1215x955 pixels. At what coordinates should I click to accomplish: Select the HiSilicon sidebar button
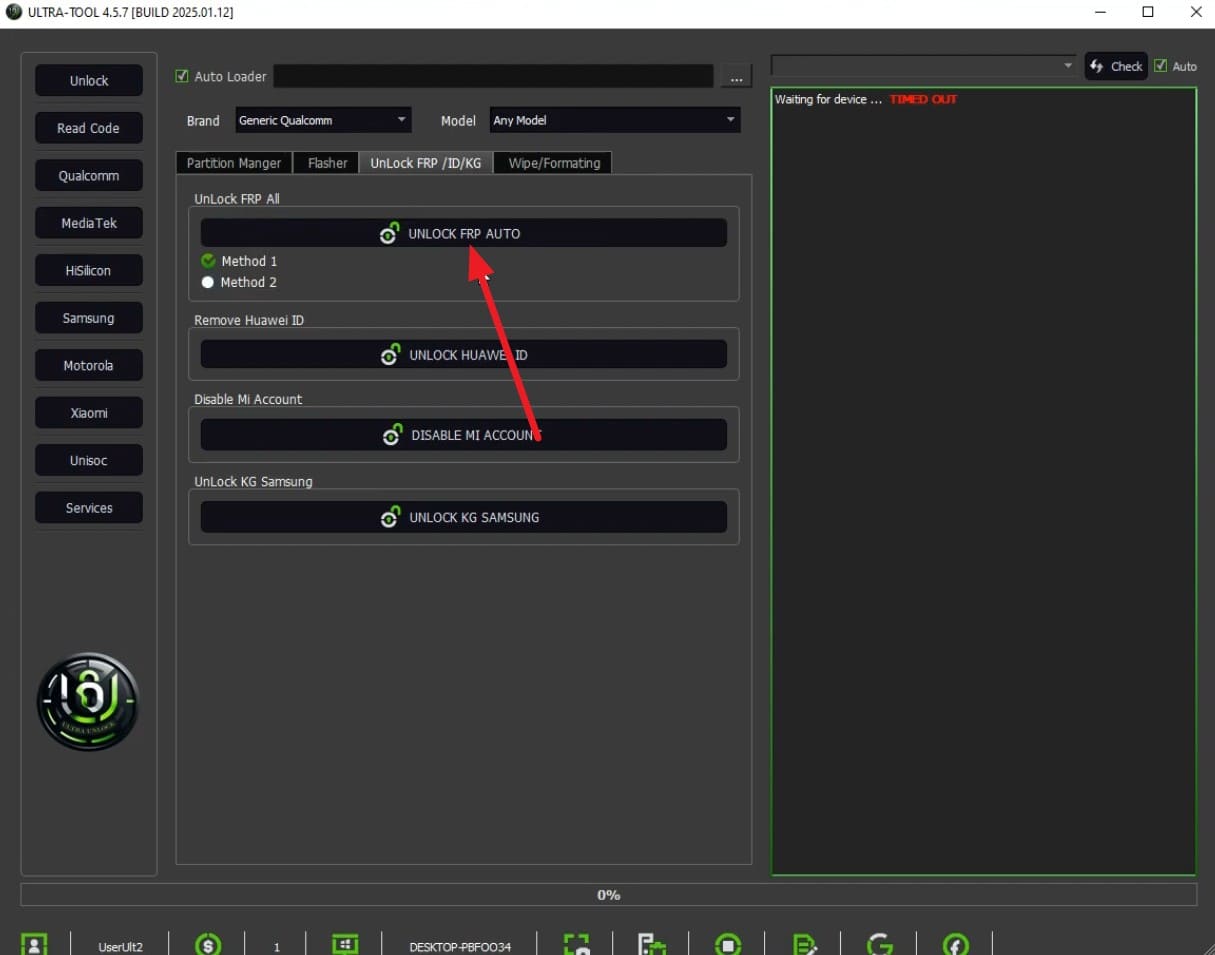click(x=89, y=271)
